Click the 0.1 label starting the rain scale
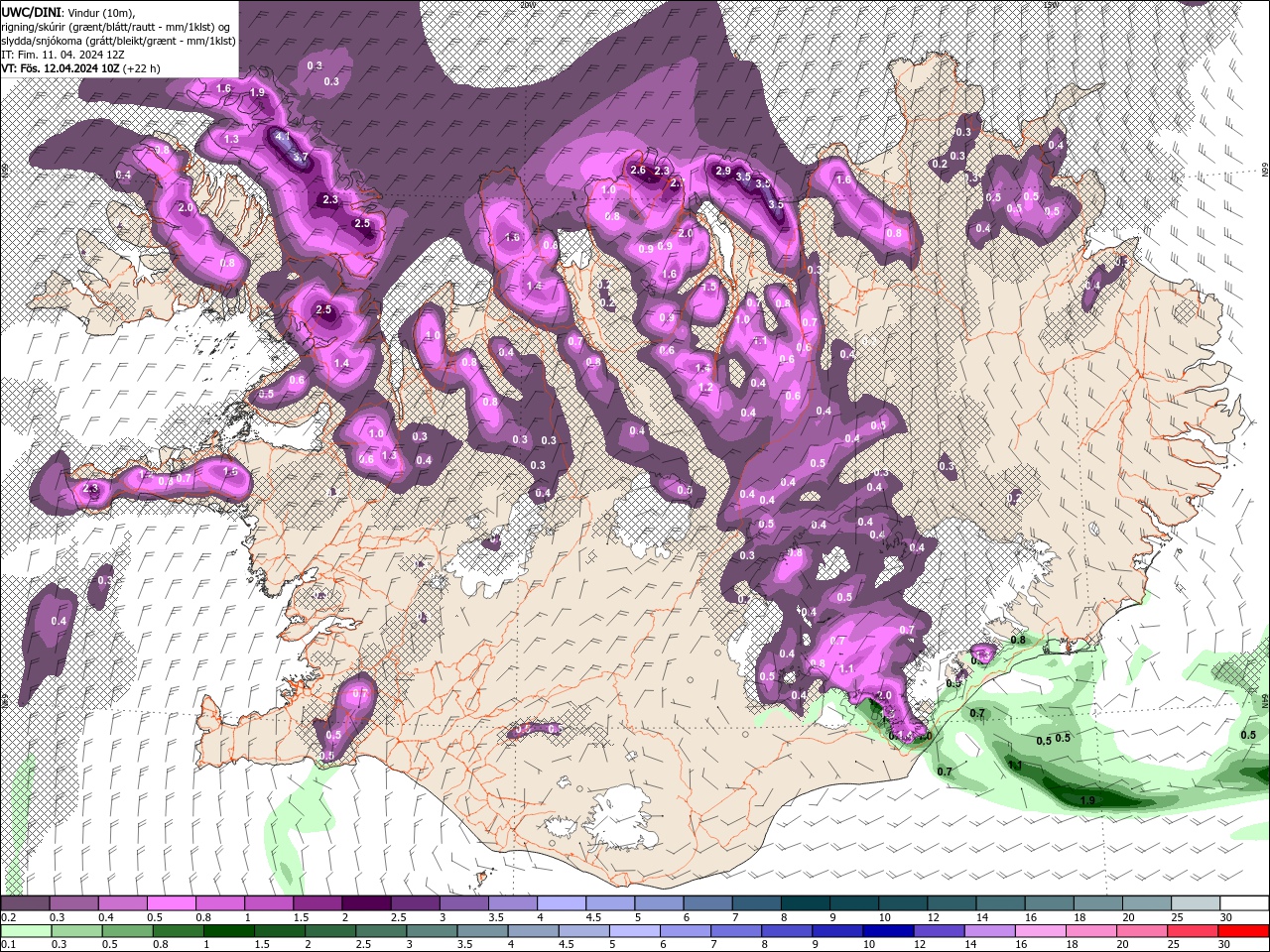The image size is (1270, 952). point(8,945)
